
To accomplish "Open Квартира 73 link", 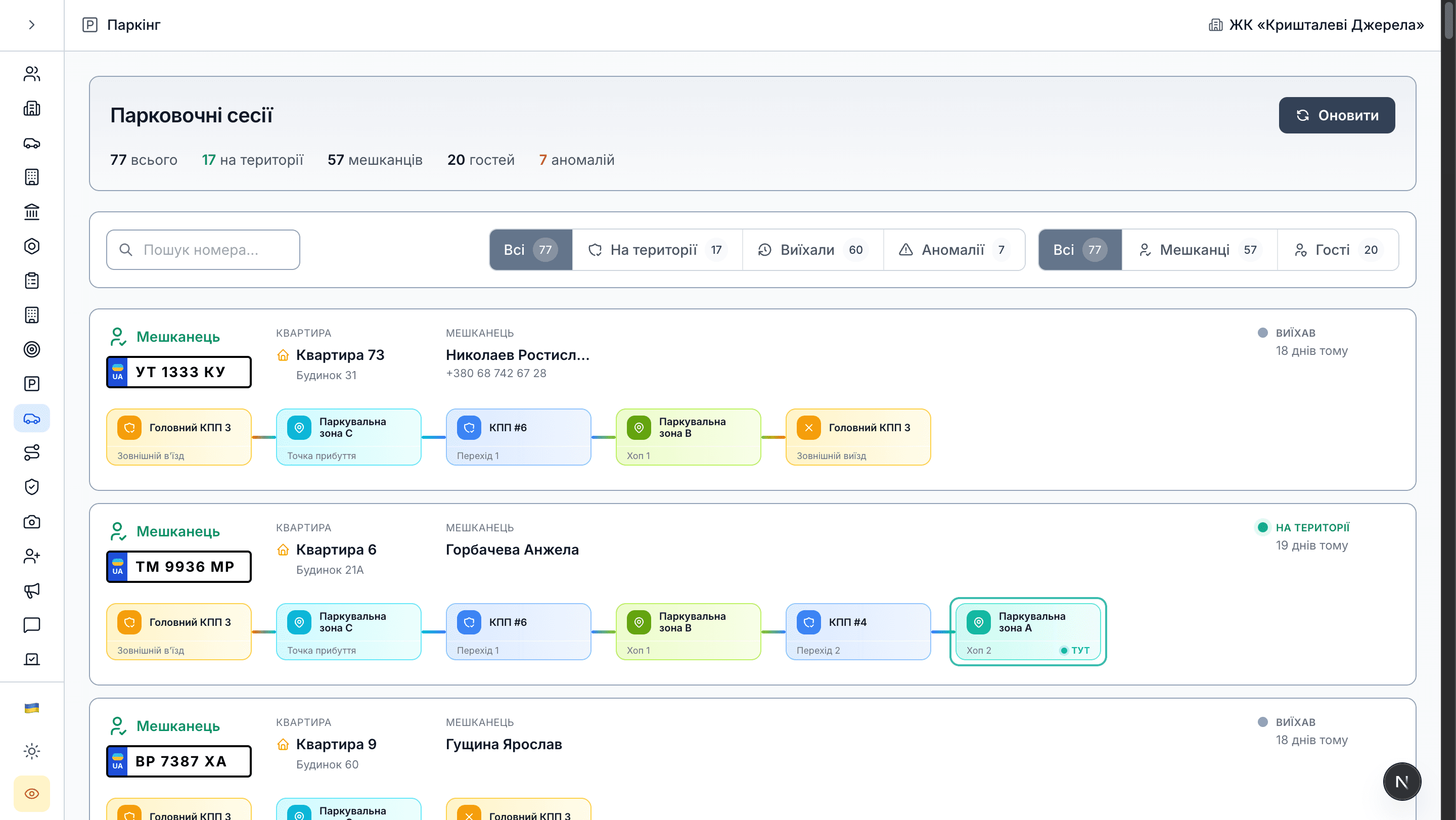I will tap(340, 355).
